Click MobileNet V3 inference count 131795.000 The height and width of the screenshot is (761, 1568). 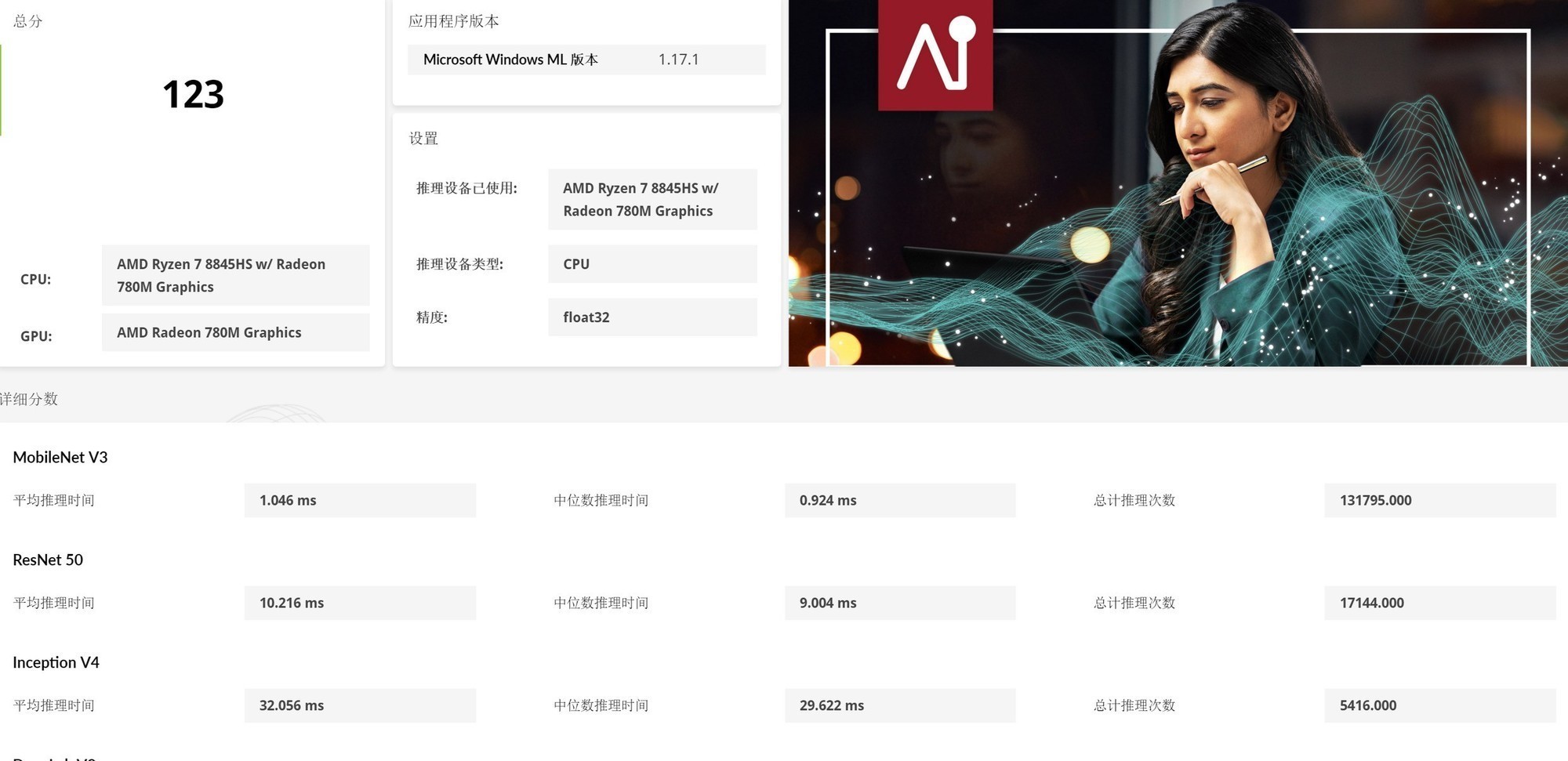[1440, 500]
